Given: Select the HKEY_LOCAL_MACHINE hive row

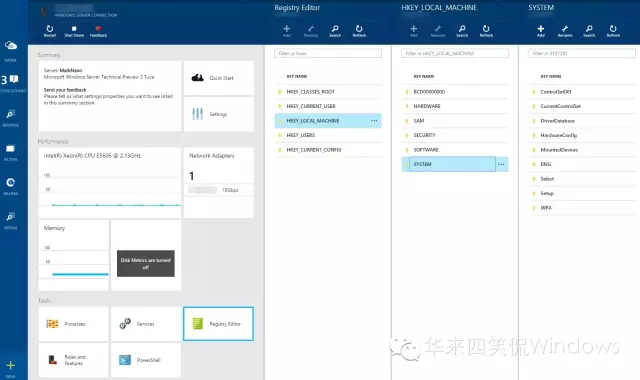Looking at the screenshot, I should pos(328,121).
